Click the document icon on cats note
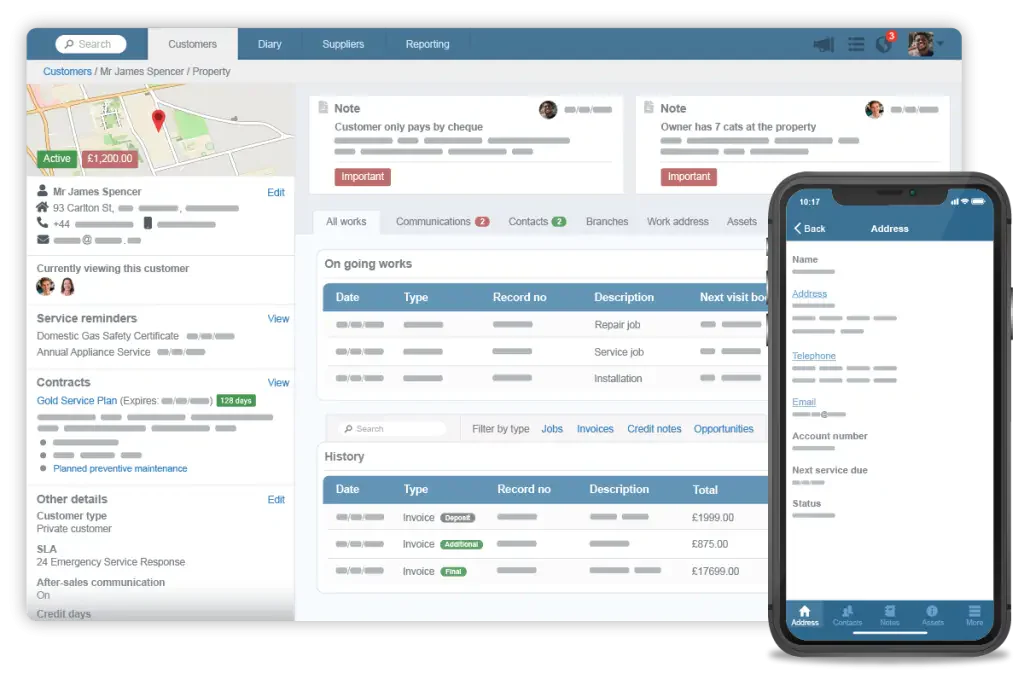The height and width of the screenshot is (679, 1024). point(648,107)
